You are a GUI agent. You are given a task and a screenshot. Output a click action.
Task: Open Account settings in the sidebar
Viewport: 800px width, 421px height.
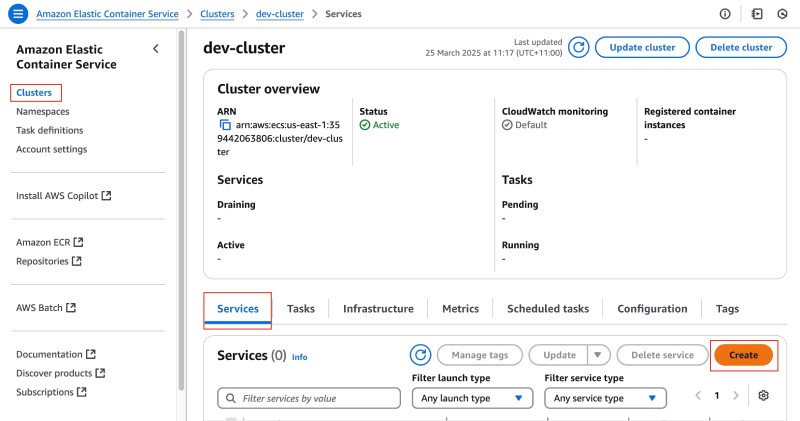point(52,149)
